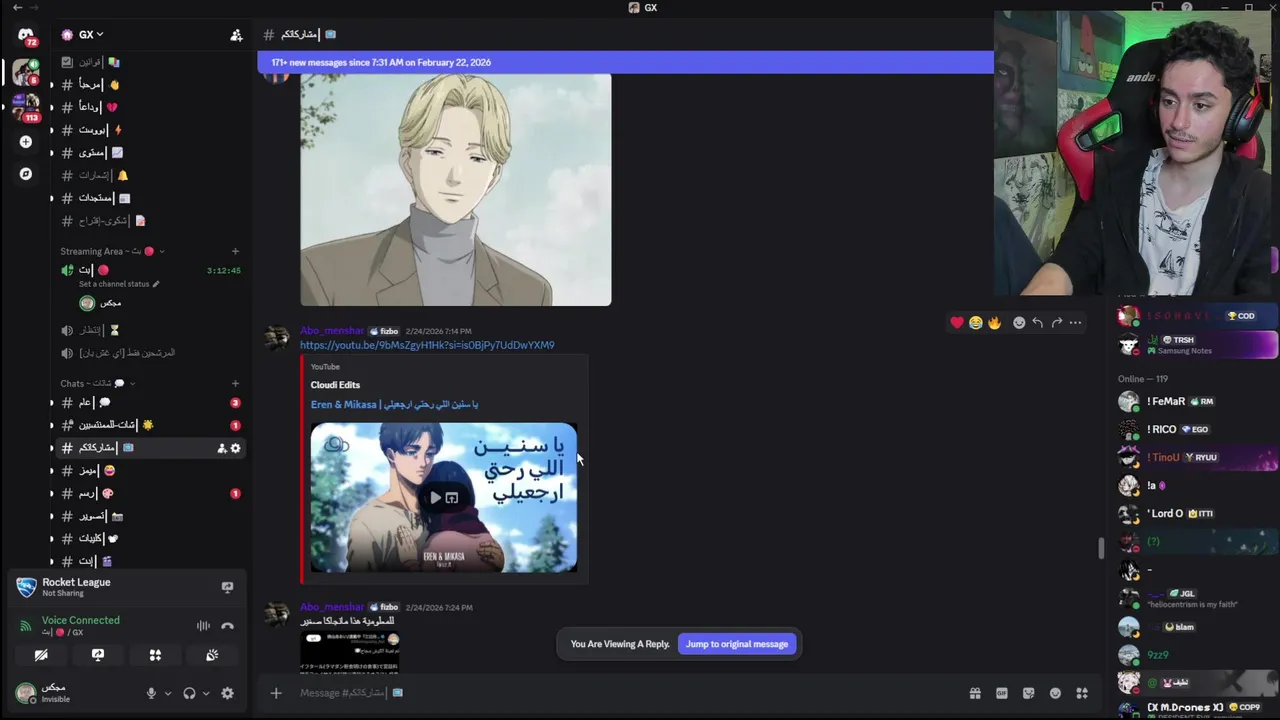Open the قوانين rules channel

150,62
